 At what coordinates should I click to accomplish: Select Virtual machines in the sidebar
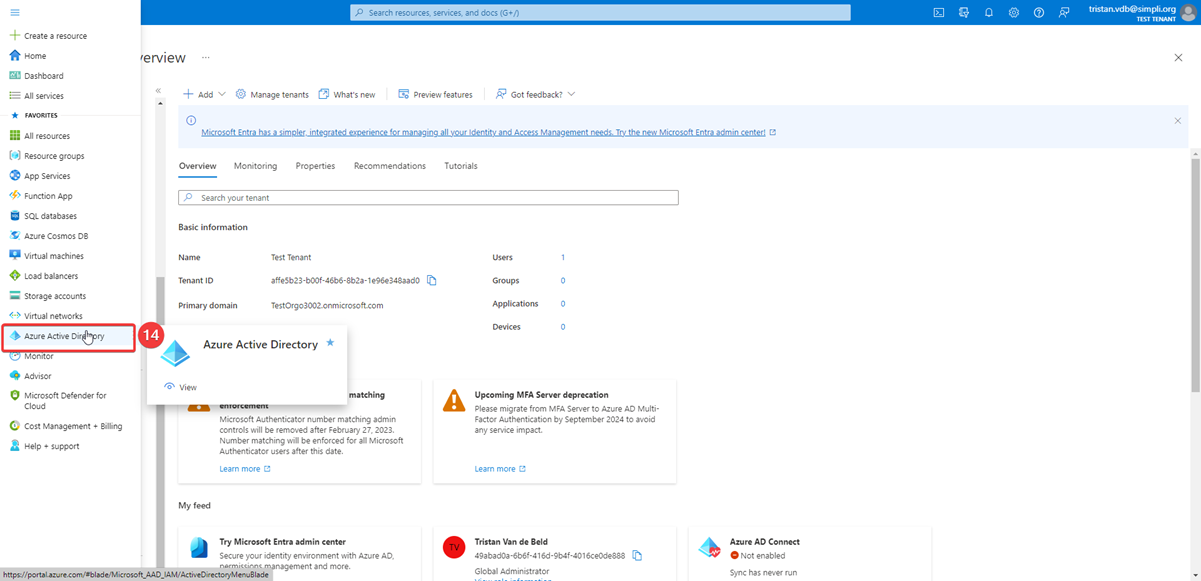pos(57,255)
